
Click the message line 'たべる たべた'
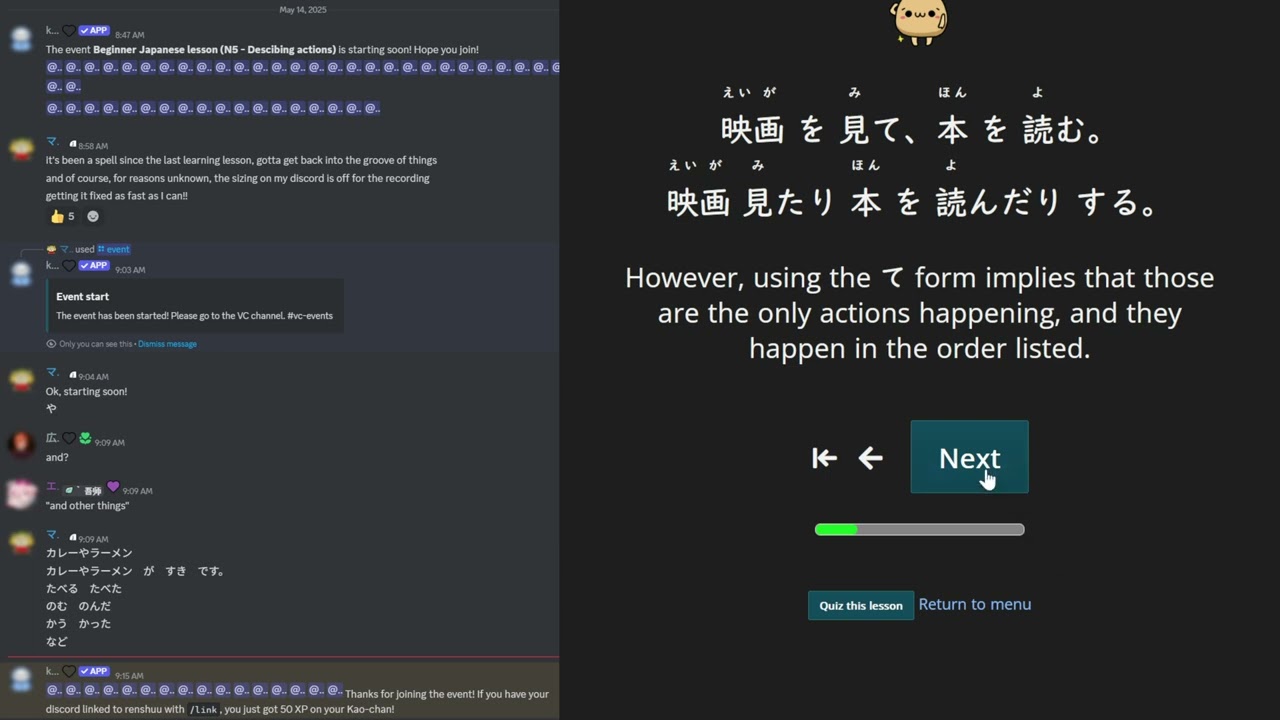[84, 588]
